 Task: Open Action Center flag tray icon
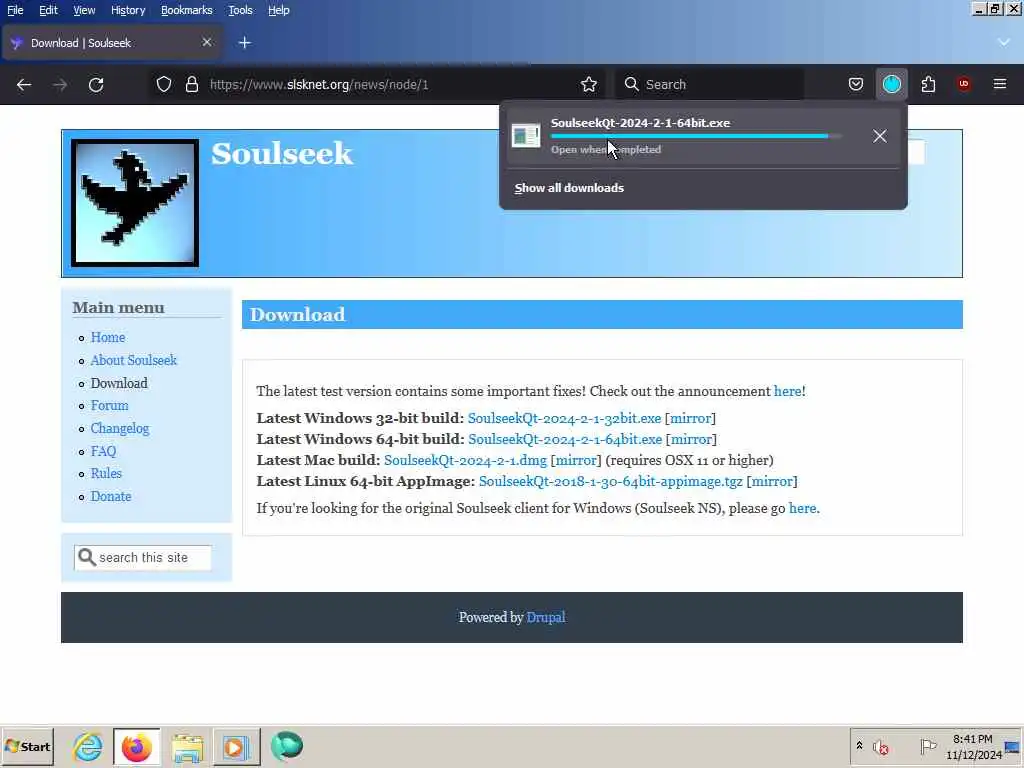point(928,746)
